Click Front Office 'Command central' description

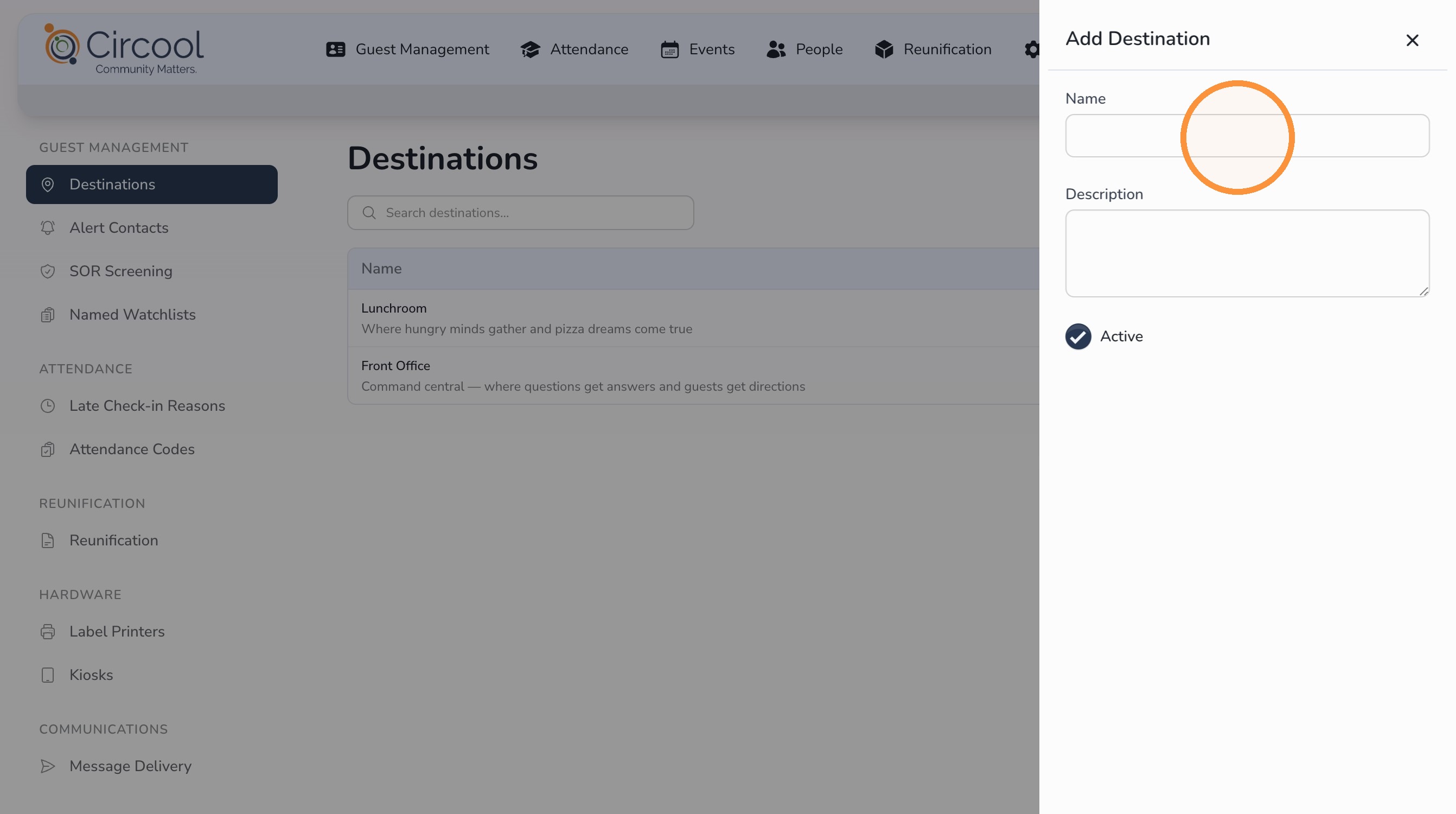[x=583, y=386]
